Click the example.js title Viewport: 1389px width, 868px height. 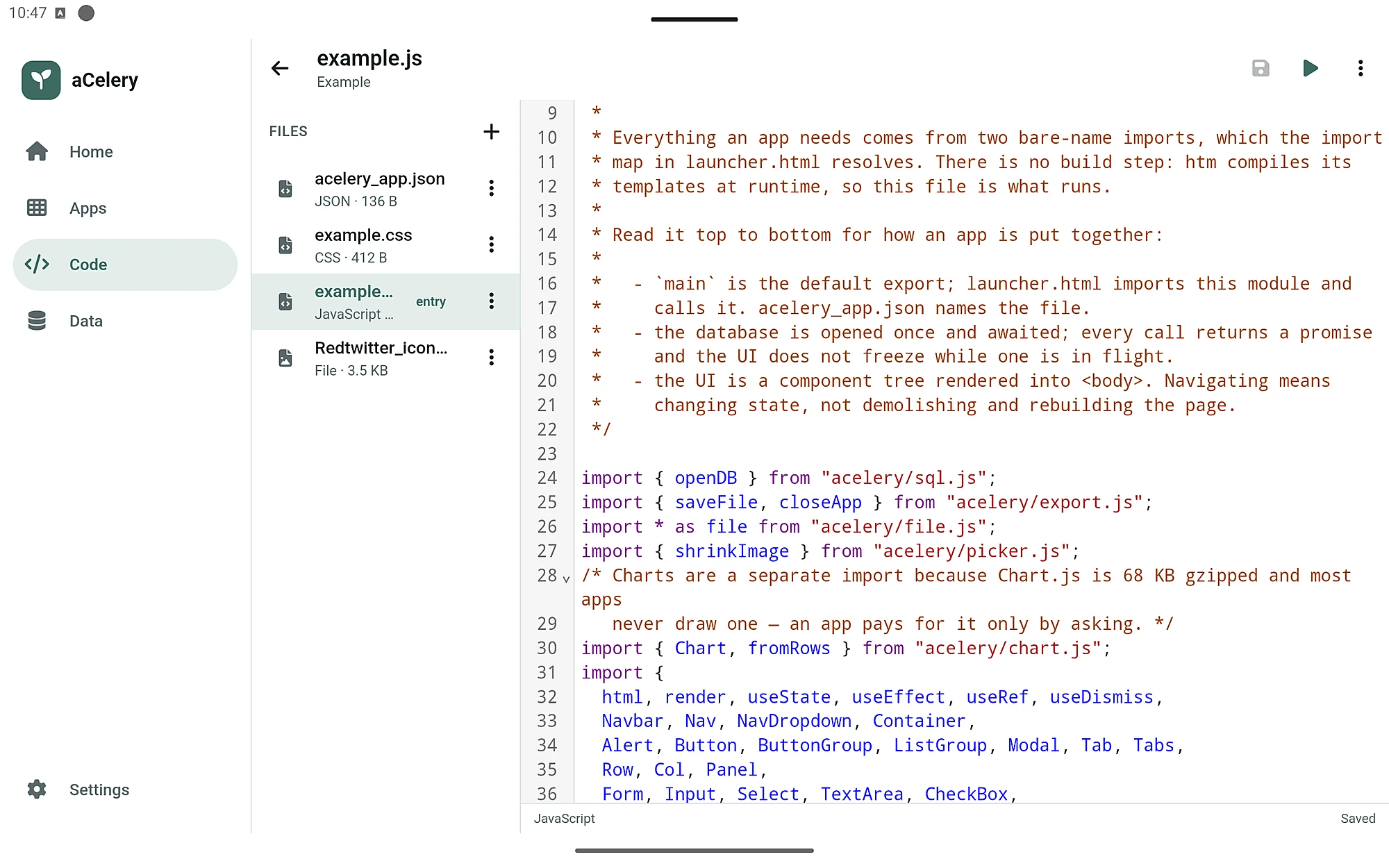(x=369, y=58)
